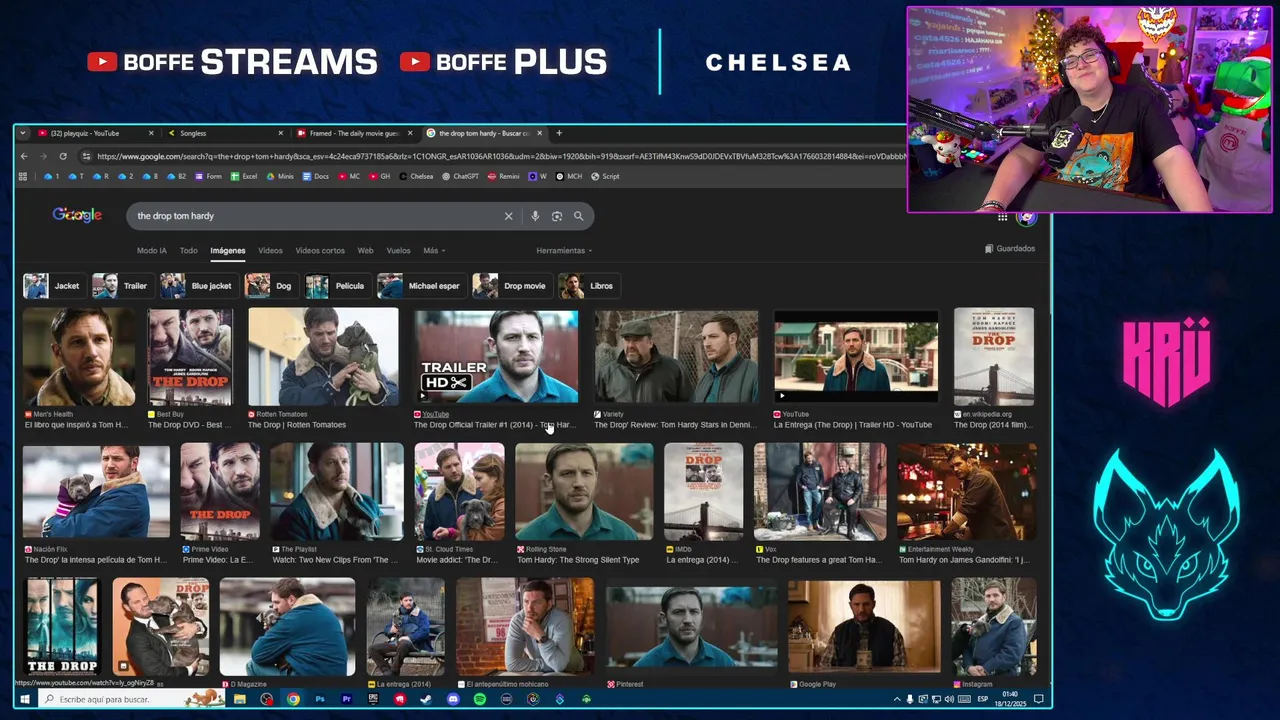Viewport: 1280px width, 720px height.
Task: Filter images by Blue jacket chip
Action: 198,286
